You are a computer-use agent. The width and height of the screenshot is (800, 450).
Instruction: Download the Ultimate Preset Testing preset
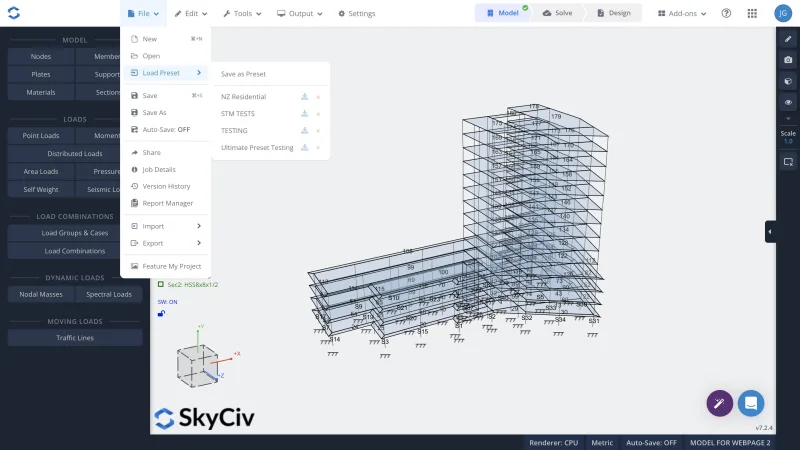[x=304, y=147]
